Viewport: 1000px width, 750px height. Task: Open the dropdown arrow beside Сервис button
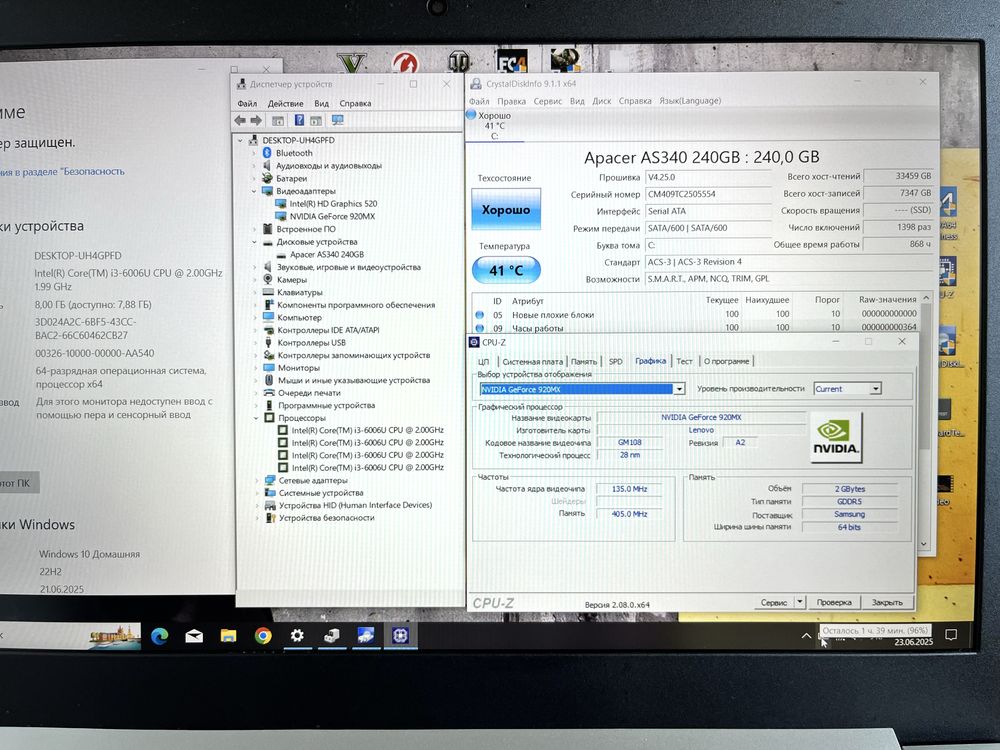[800, 601]
